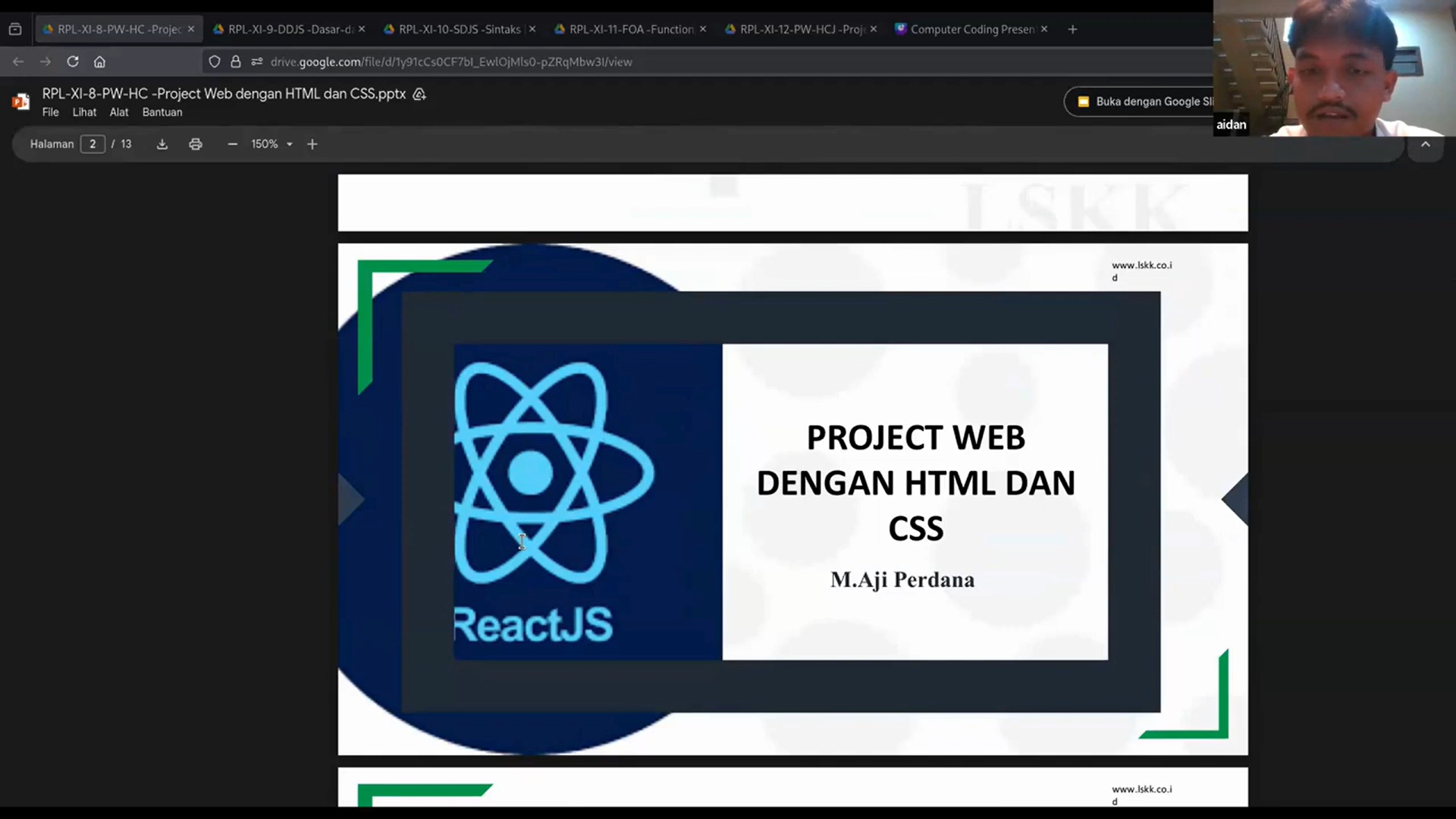
Task: Open the tracking protection shield icon
Action: (x=215, y=61)
